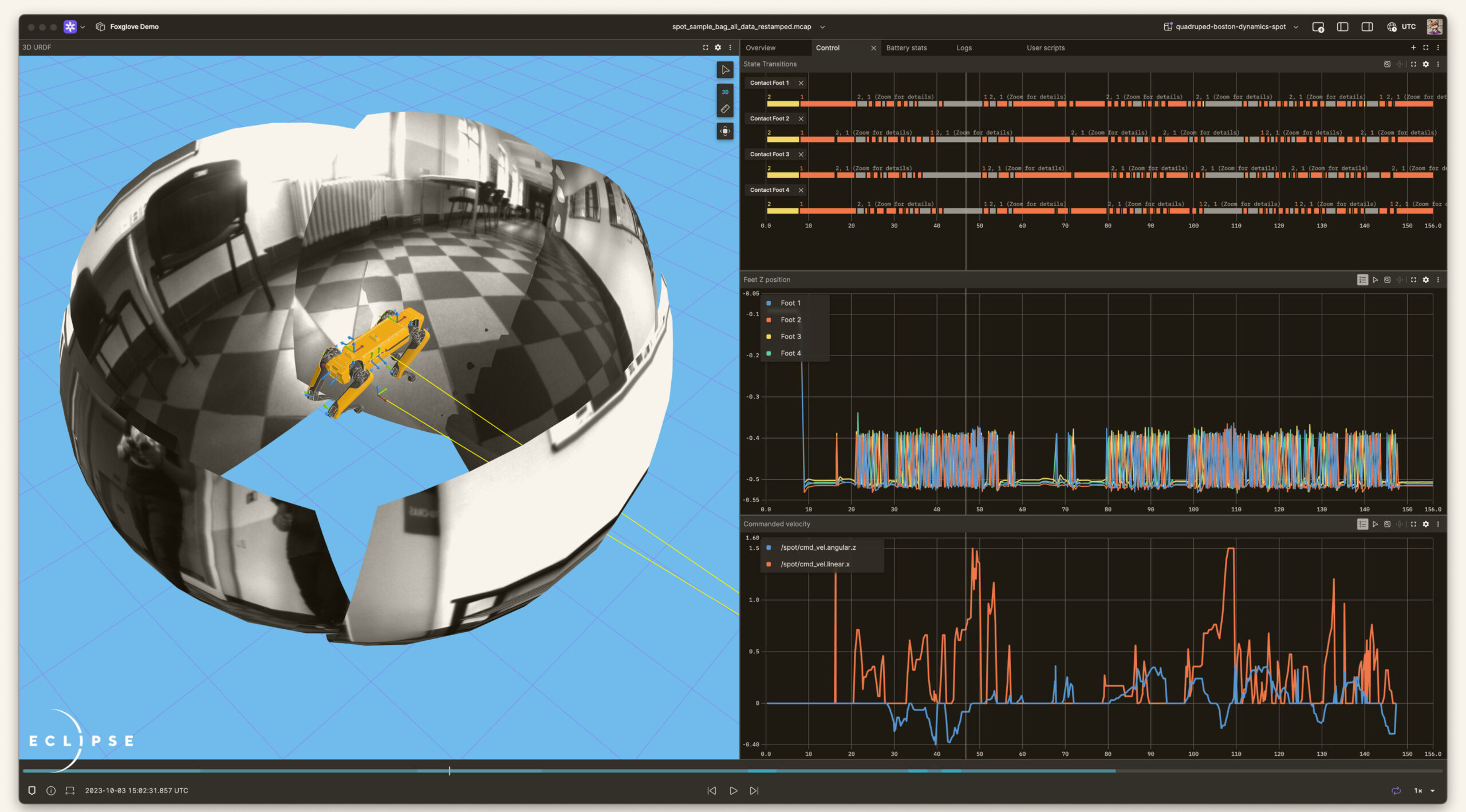The image size is (1466, 812).
Task: Toggle the 3D perspective camera mode
Action: [725, 92]
